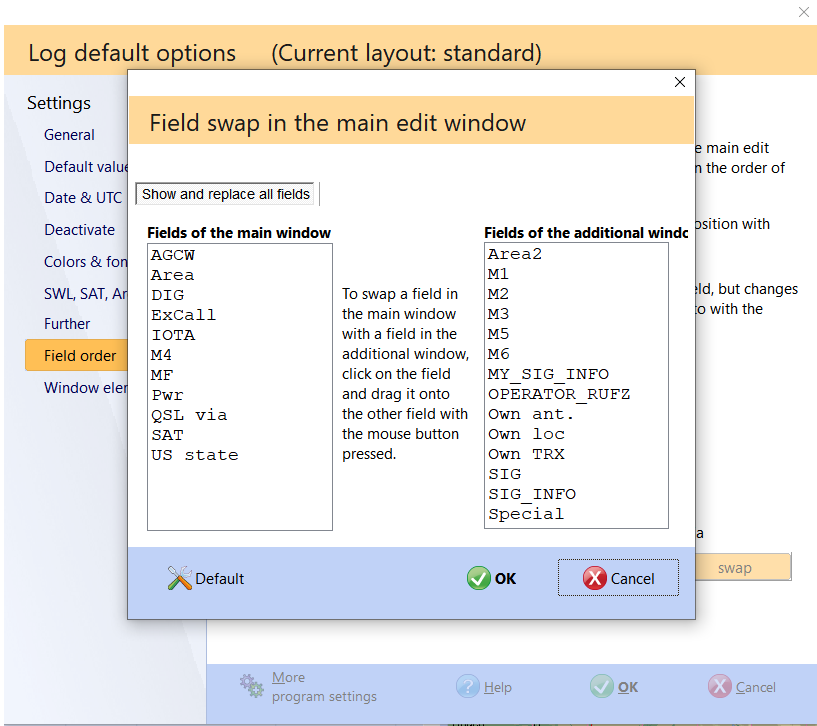Screen dimensions: 817x726
Task: Select M2 in additional window fields
Action: [x=576, y=294]
